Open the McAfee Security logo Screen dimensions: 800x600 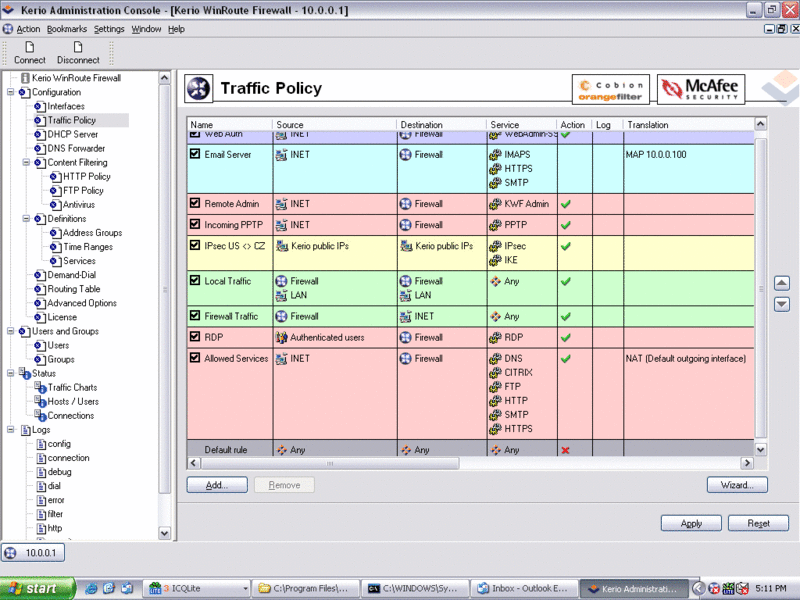click(701, 89)
